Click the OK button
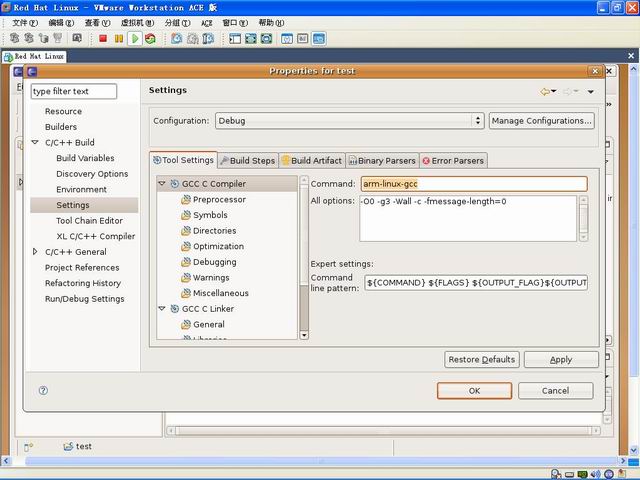The width and height of the screenshot is (640, 480). click(x=474, y=391)
